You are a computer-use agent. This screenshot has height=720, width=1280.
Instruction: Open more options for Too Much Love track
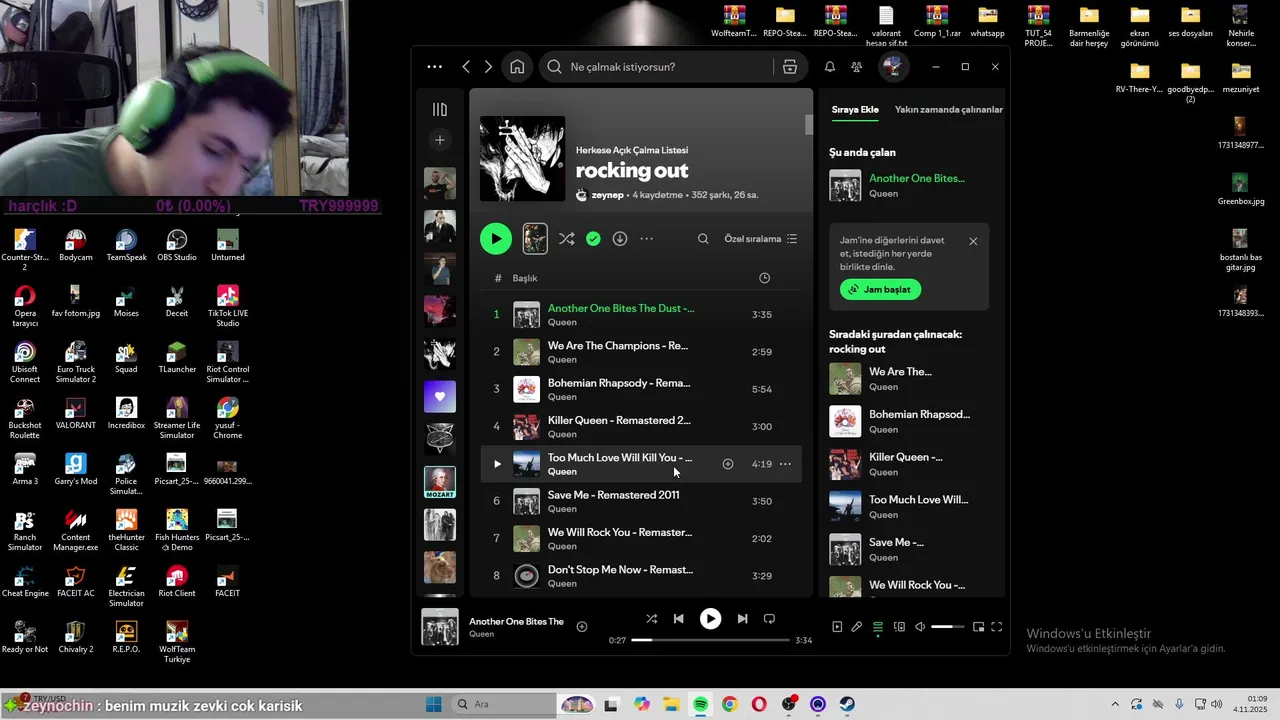(785, 464)
